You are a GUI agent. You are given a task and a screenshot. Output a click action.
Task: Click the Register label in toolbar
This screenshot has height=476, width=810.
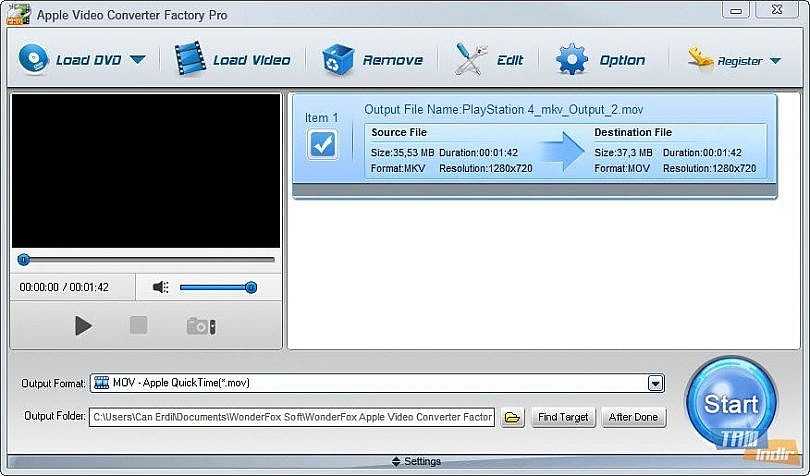click(740, 61)
